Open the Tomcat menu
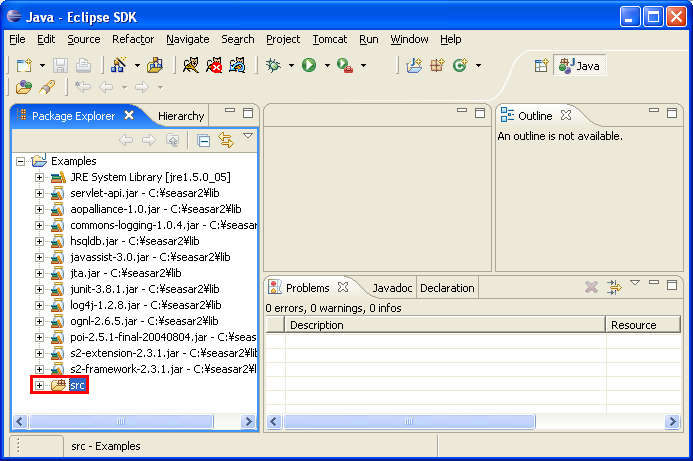This screenshot has width=693, height=461. (329, 39)
